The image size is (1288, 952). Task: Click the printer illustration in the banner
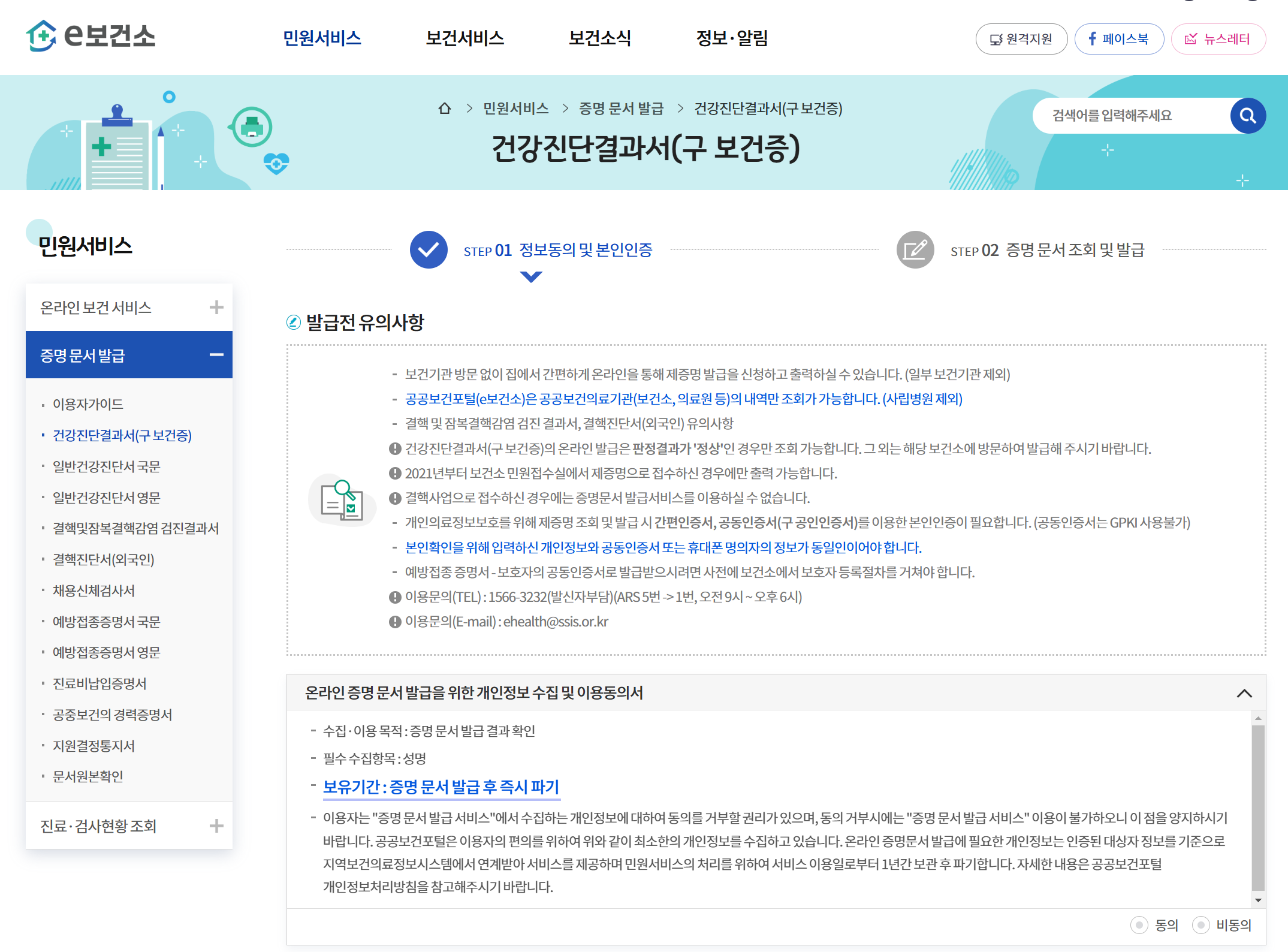pos(251,128)
